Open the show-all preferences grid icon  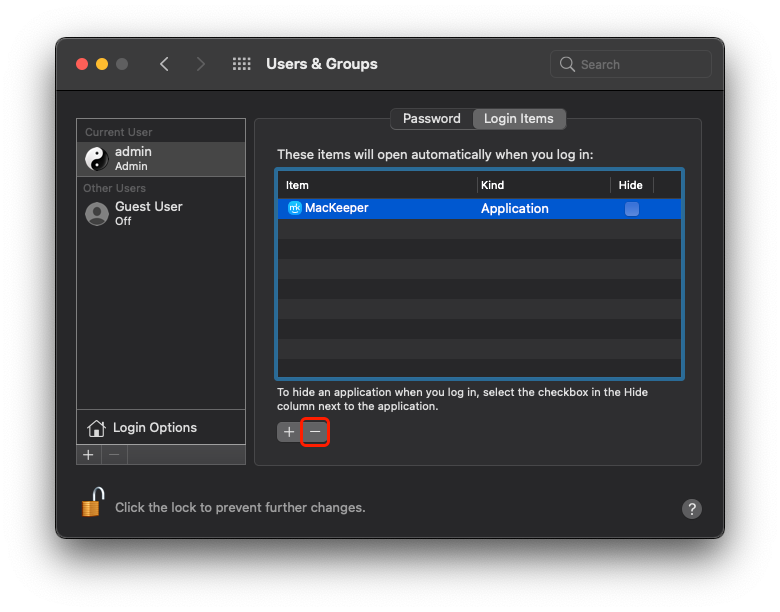click(242, 64)
